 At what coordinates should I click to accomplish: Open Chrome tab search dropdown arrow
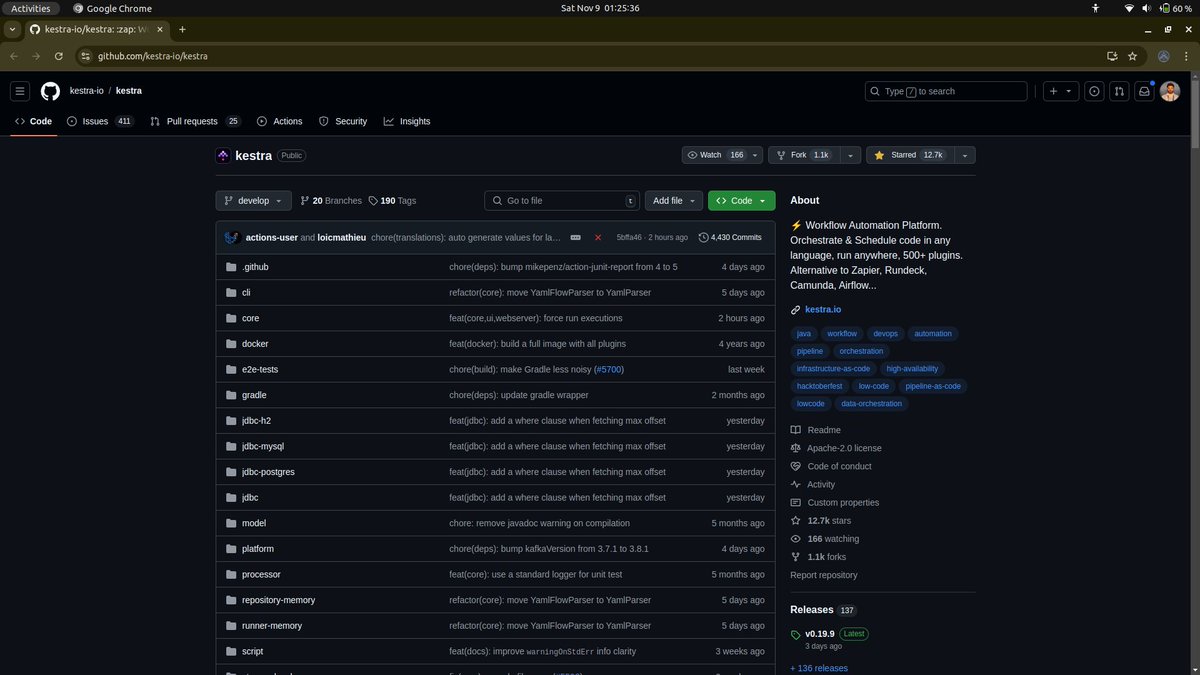pyautogui.click(x=13, y=30)
